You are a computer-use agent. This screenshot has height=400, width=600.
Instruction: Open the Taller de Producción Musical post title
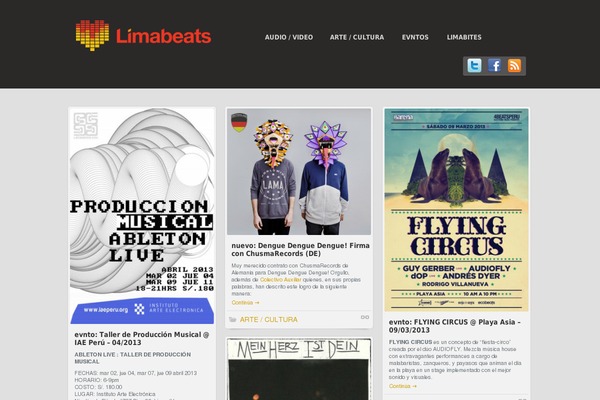tap(142, 338)
